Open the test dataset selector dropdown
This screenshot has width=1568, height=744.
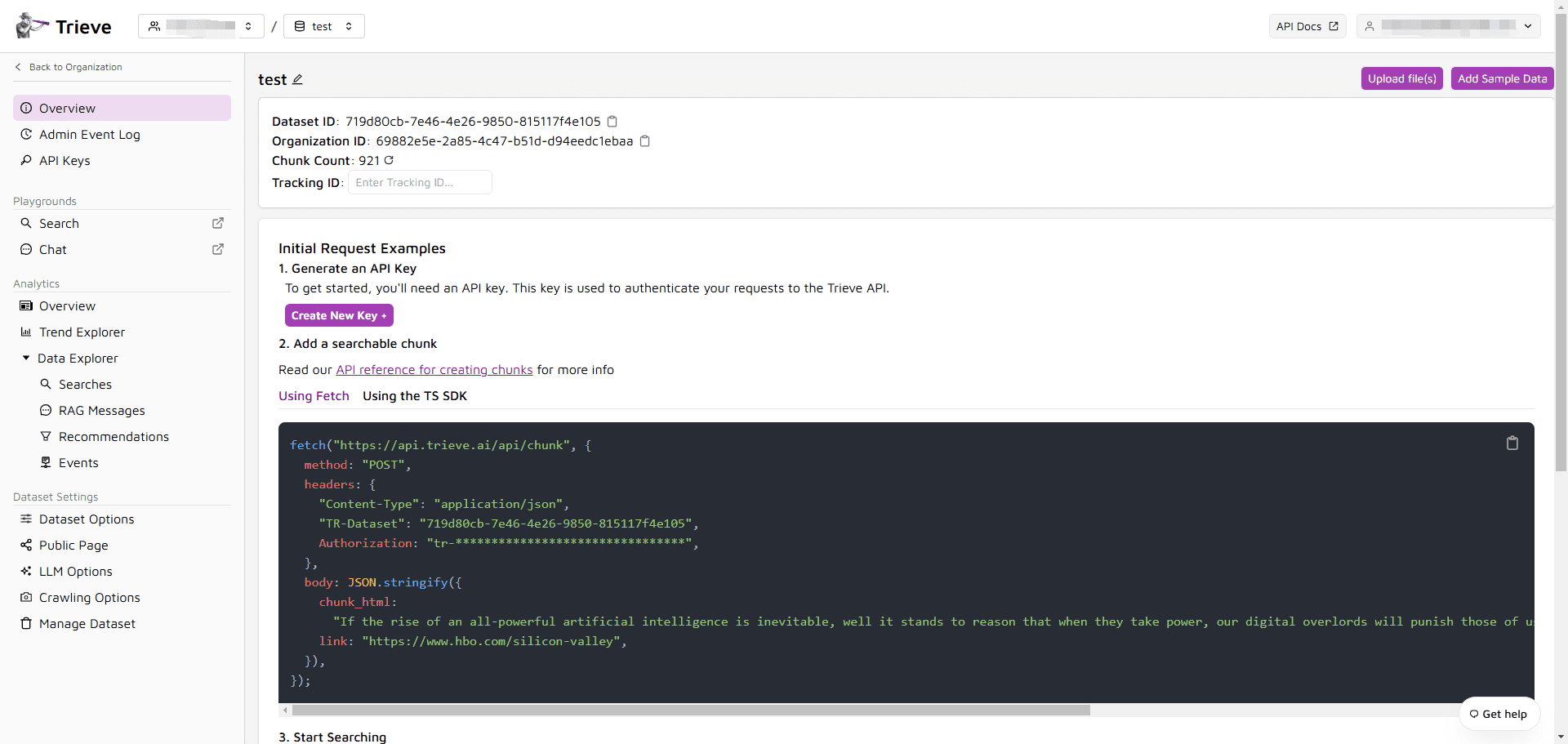323,26
